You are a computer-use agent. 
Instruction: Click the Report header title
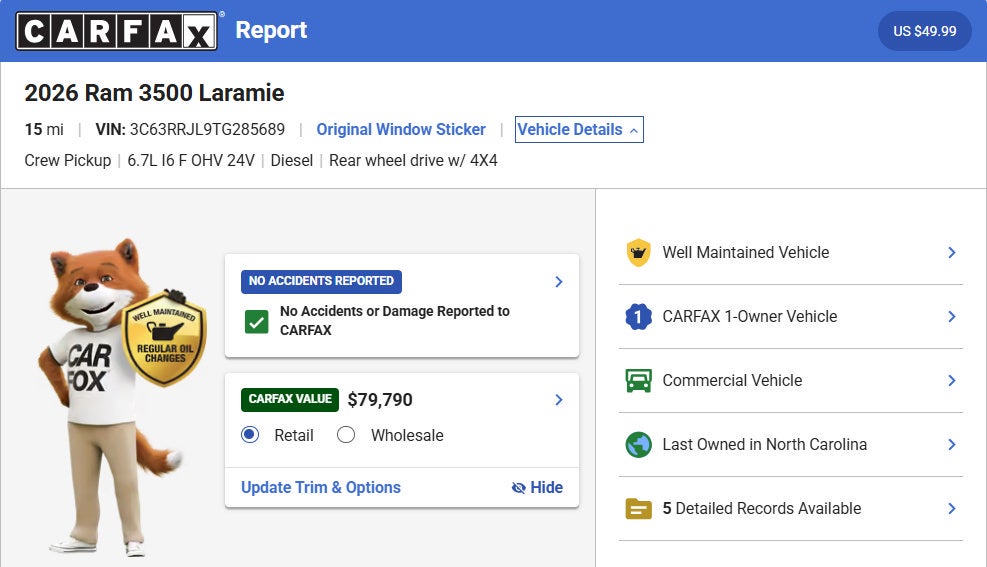(x=271, y=30)
